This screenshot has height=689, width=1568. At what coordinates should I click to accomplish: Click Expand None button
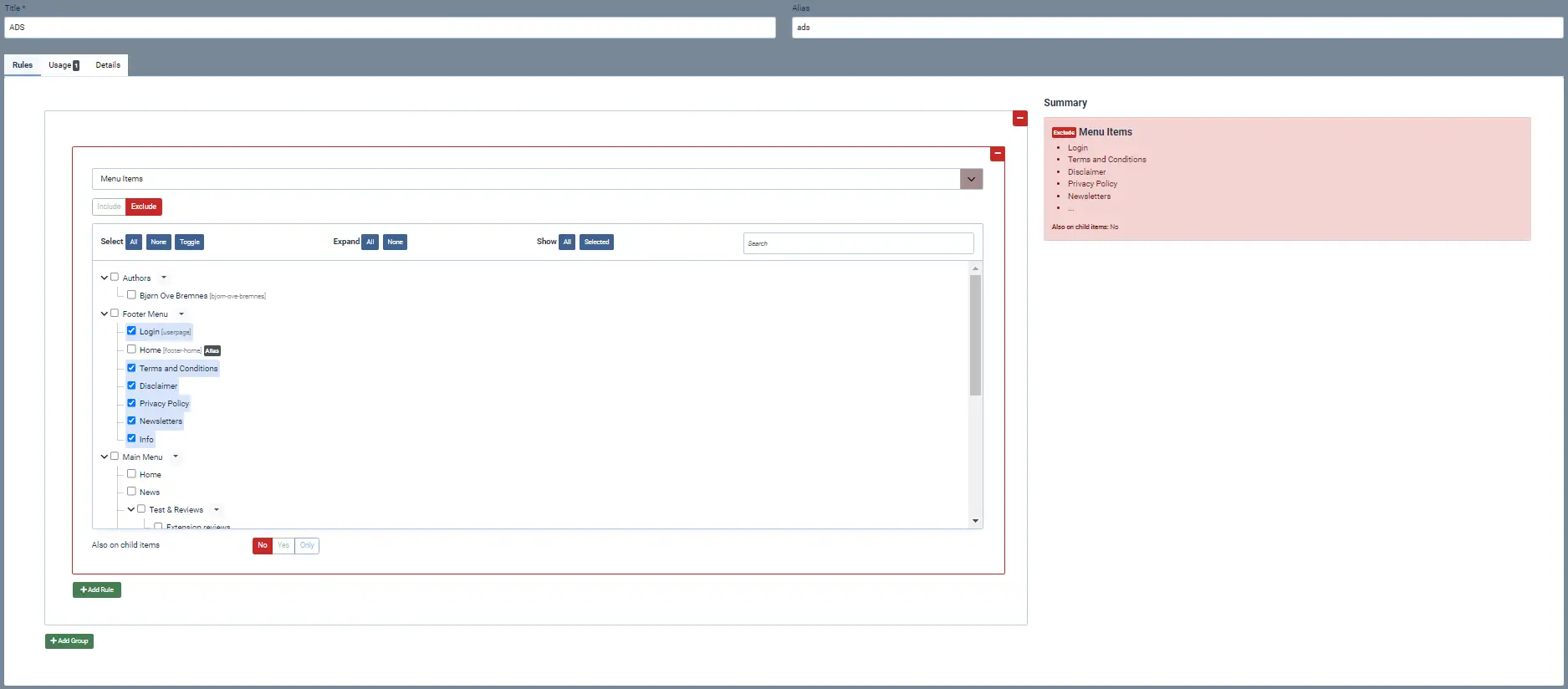(396, 242)
